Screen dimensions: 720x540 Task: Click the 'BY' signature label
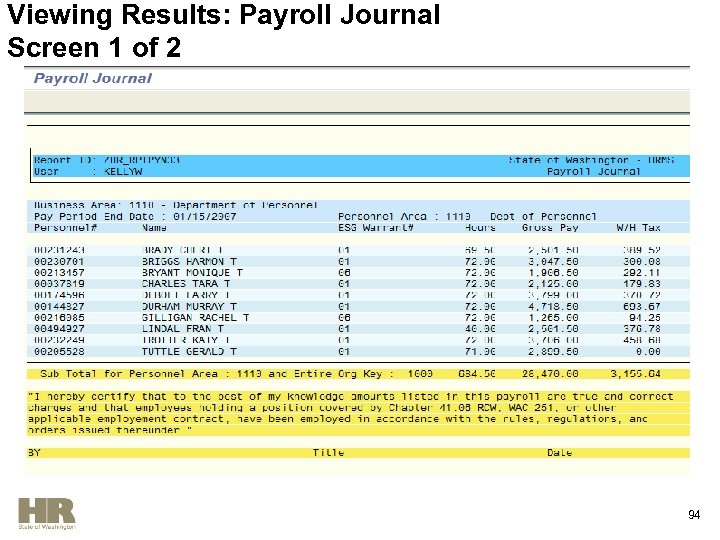point(34,453)
